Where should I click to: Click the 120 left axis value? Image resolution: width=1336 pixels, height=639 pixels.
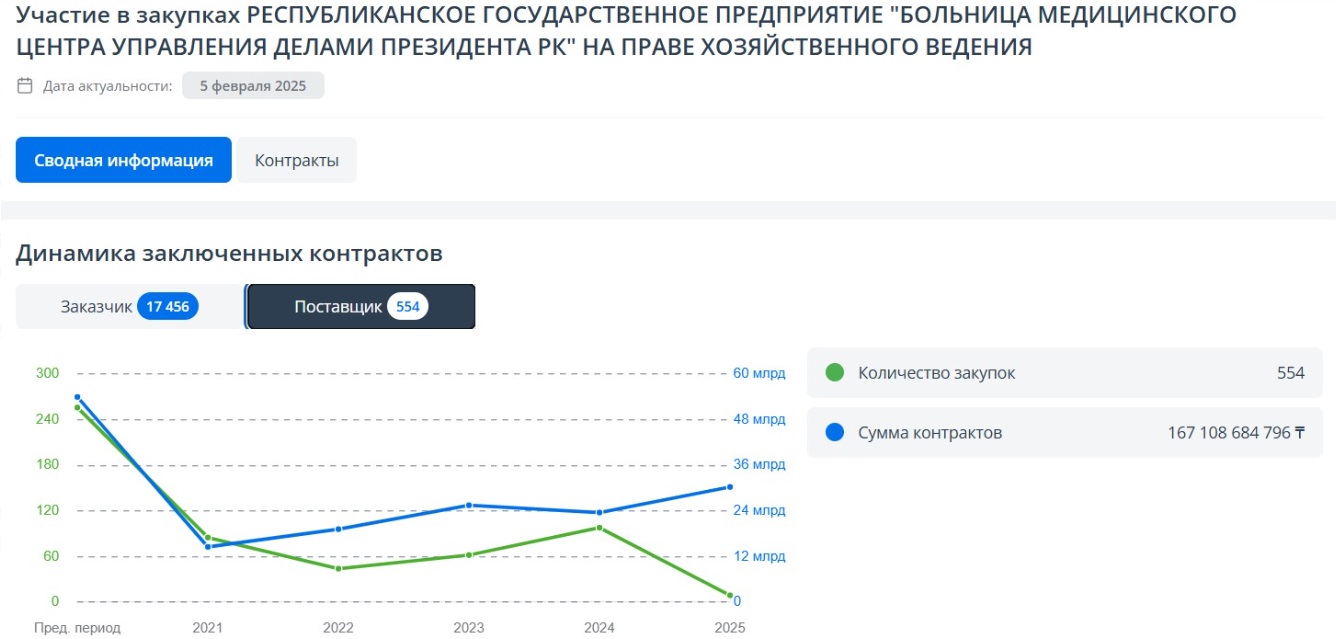click(x=48, y=511)
